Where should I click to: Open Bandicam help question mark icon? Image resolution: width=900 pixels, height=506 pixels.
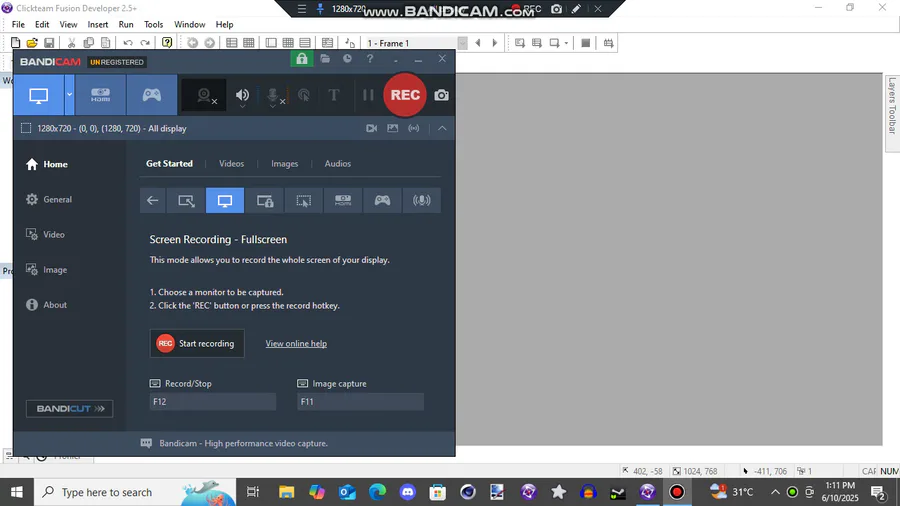370,59
